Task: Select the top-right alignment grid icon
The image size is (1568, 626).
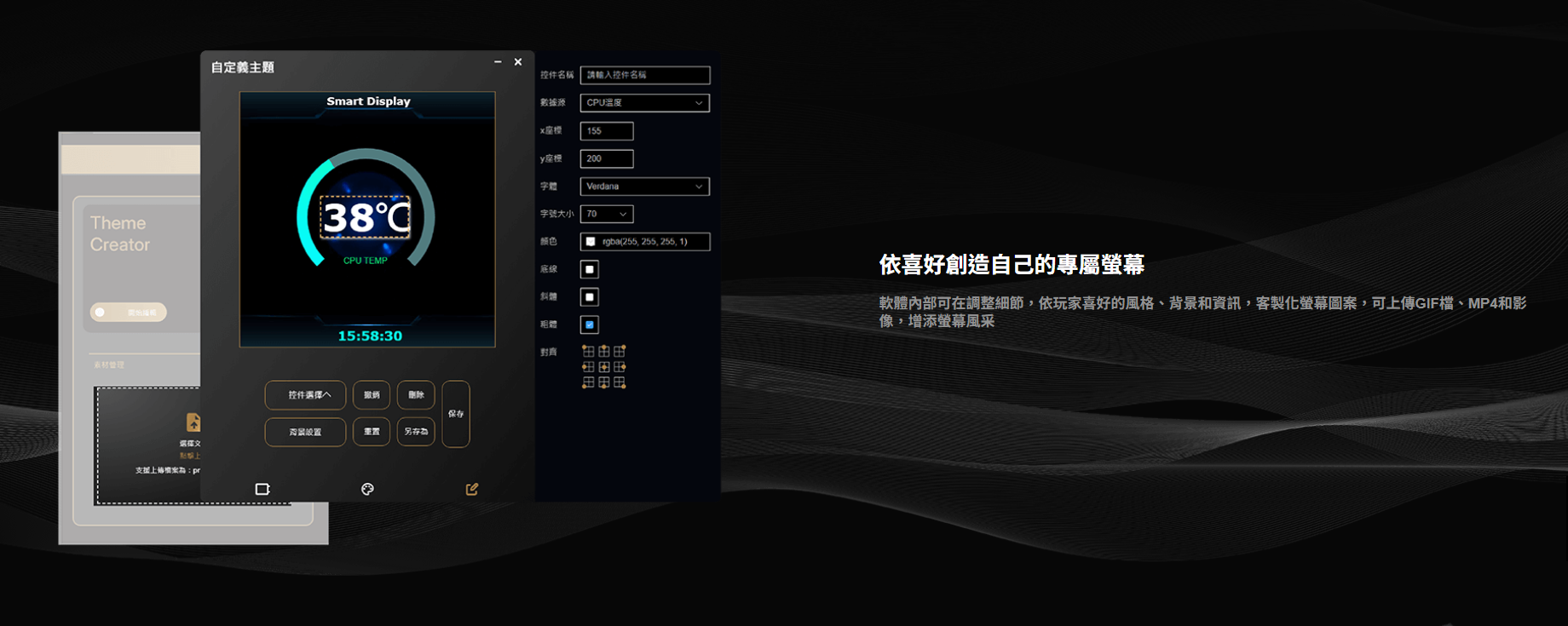Action: pyautogui.click(x=620, y=351)
